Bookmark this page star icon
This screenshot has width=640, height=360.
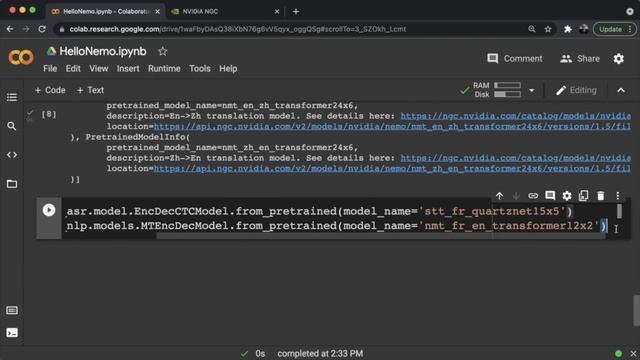(548, 29)
